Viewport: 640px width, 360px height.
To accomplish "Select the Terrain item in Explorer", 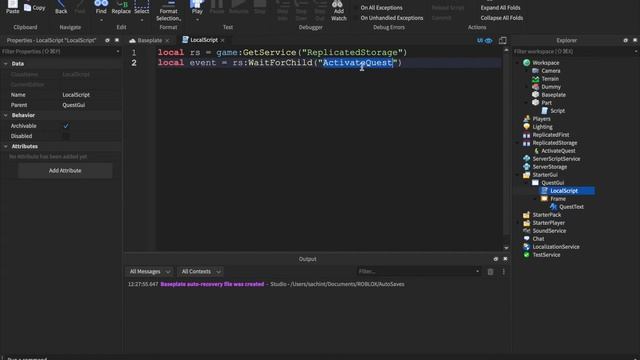I will click(x=550, y=79).
